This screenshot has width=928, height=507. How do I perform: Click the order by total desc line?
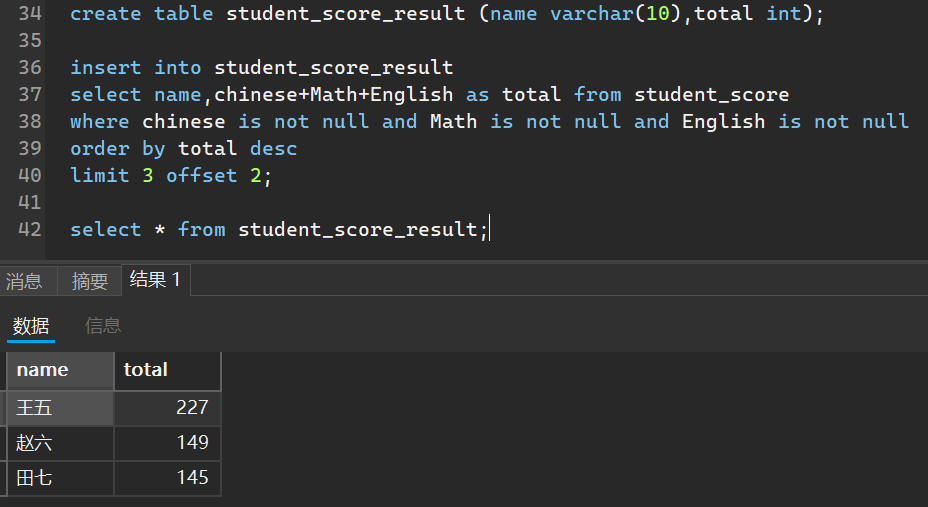183,148
